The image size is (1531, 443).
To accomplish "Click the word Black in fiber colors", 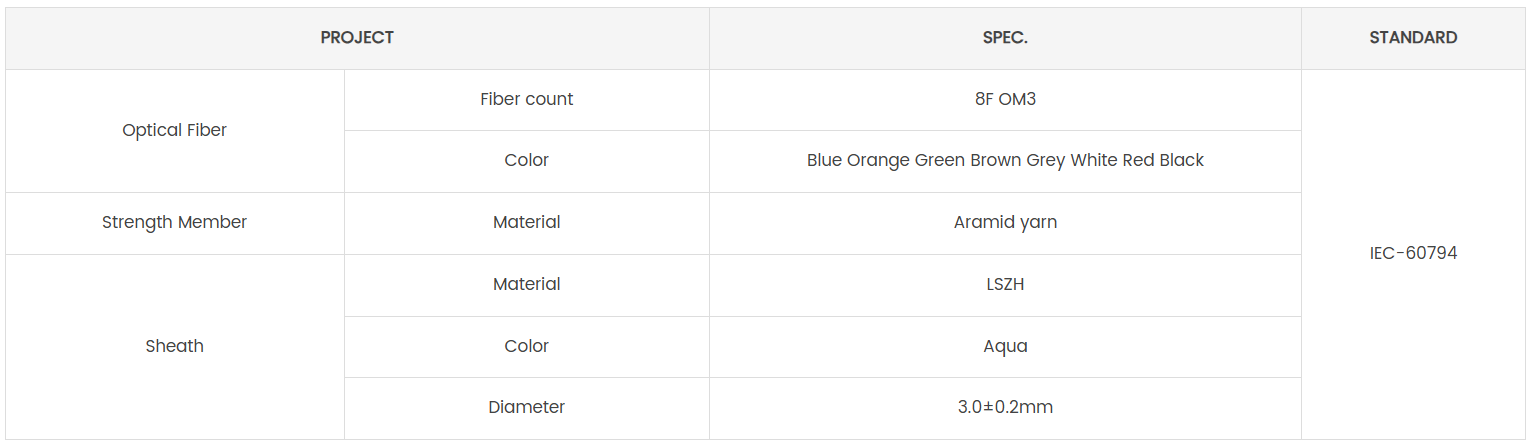I will [x=1181, y=160].
